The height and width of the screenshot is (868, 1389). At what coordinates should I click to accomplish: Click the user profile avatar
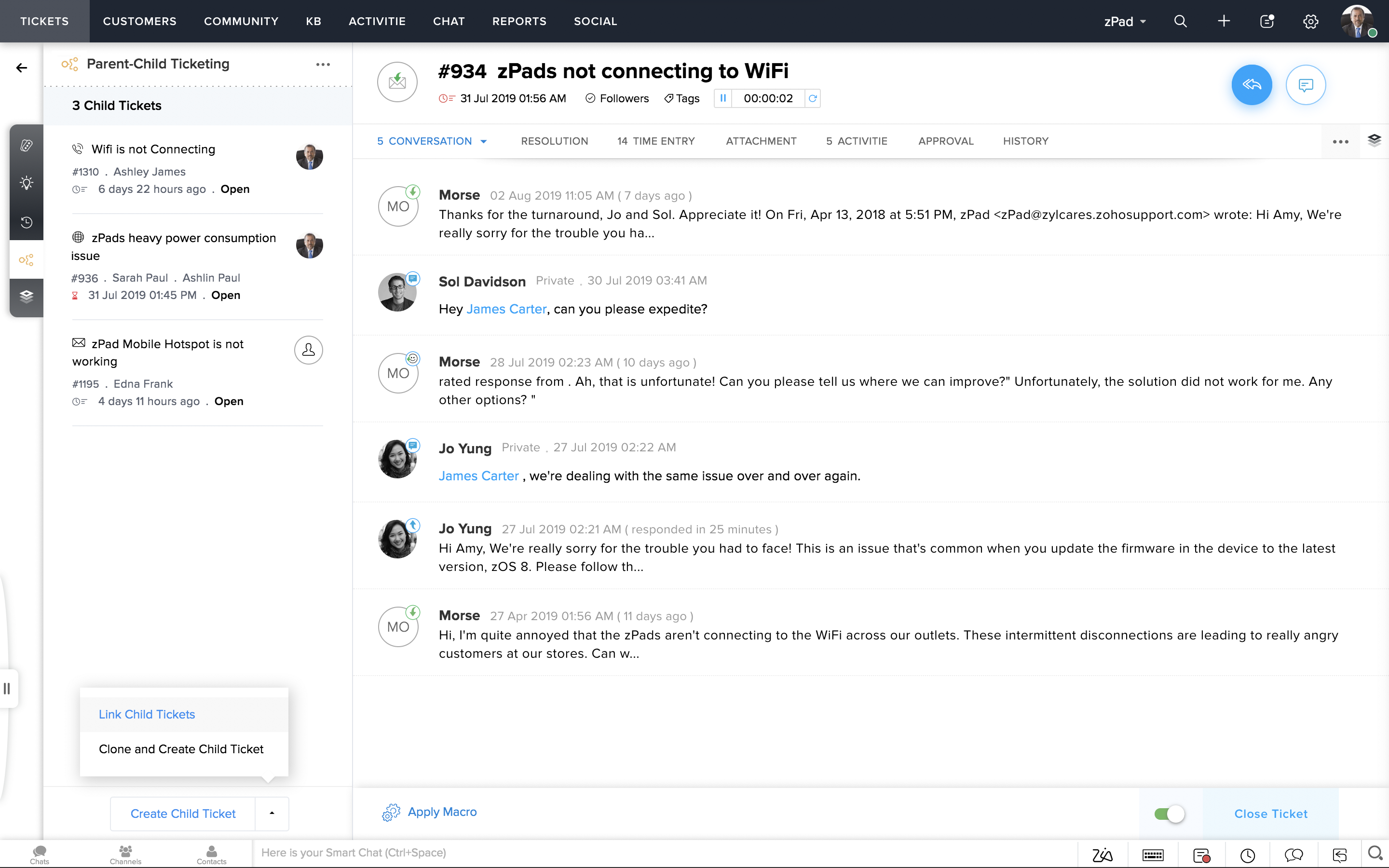tap(1357, 21)
